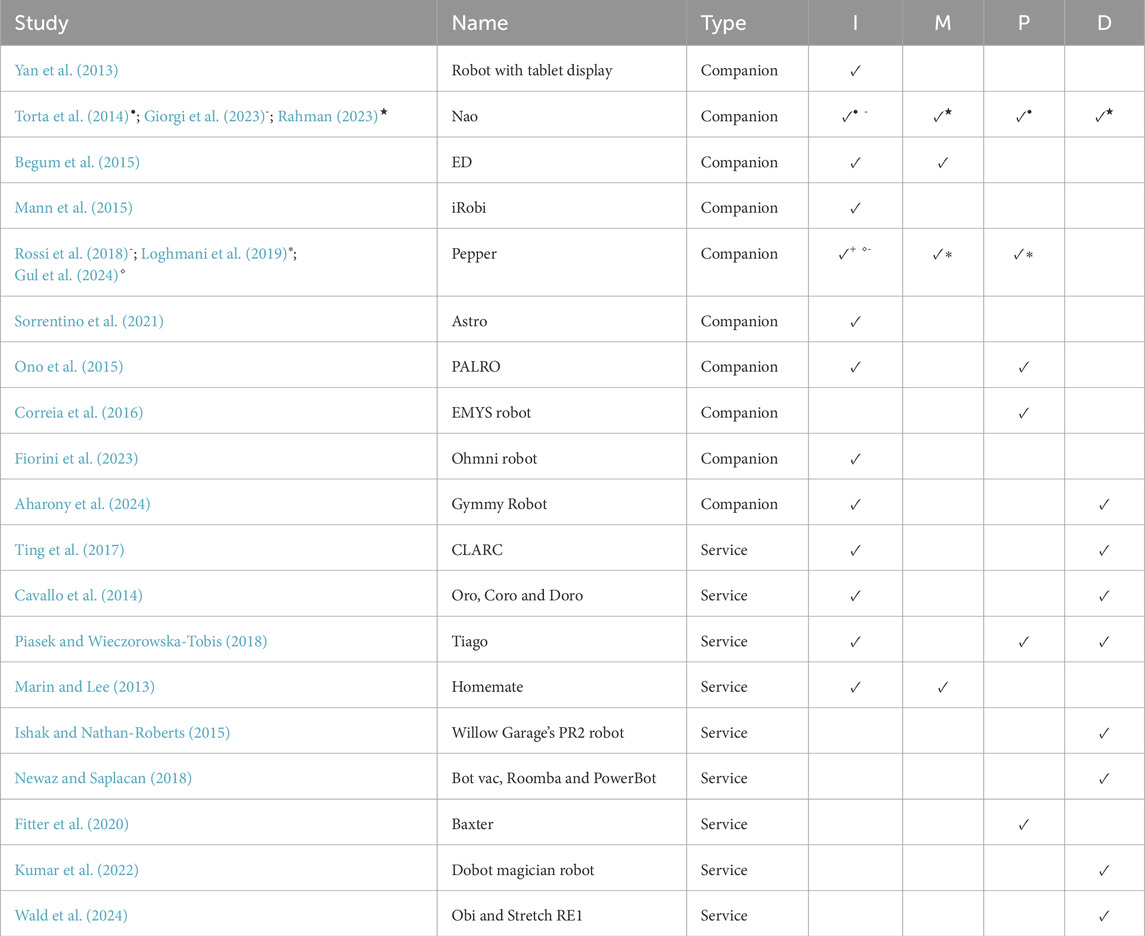
Task: Follow the Fiorini et al. (2023) citation
Action: [x=76, y=459]
